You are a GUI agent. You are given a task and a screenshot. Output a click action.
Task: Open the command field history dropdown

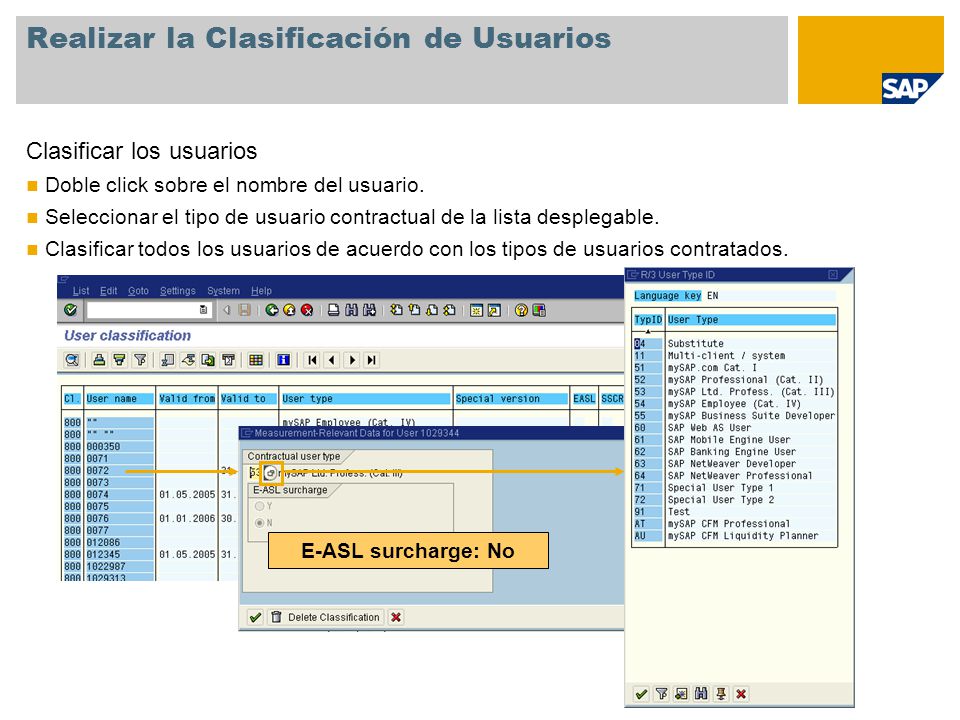tap(203, 310)
